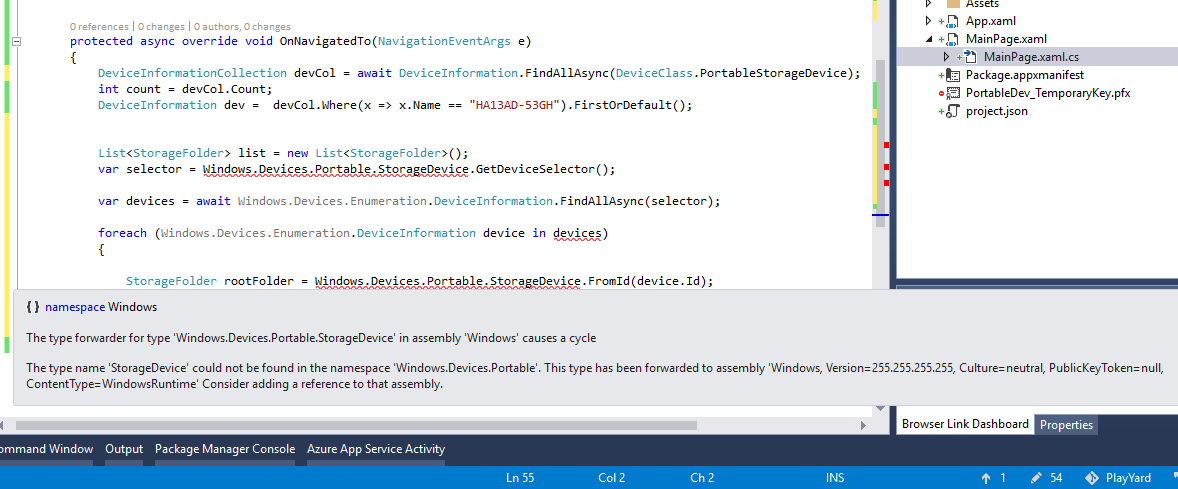Open the Output tab
1178x489 pixels.
[x=124, y=449]
